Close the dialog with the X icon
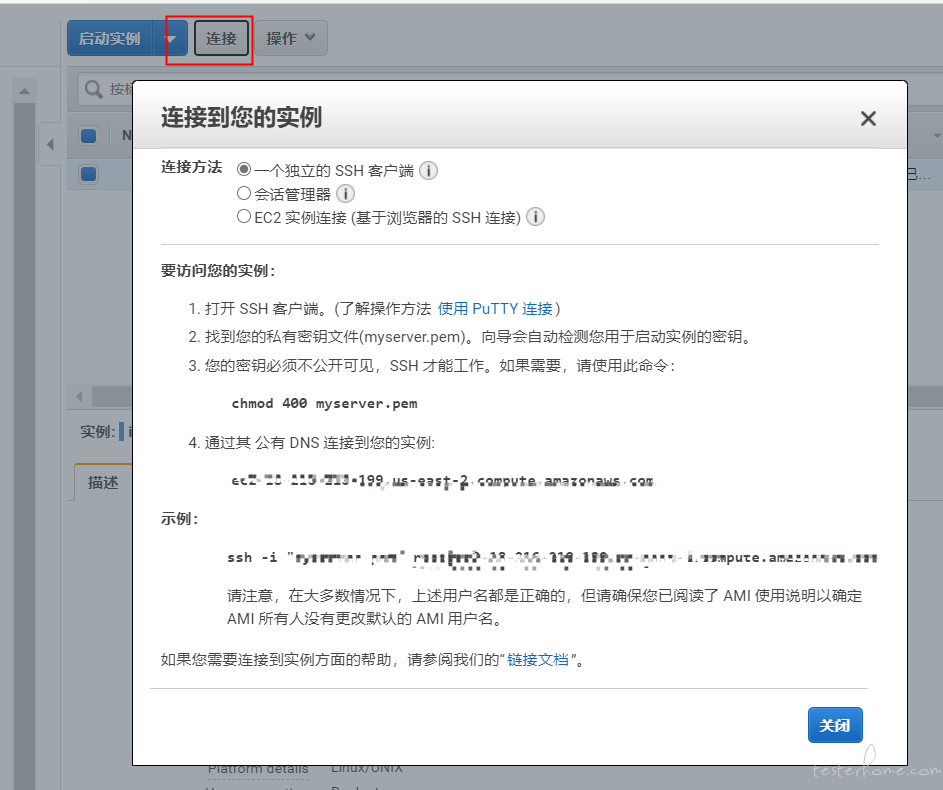The width and height of the screenshot is (943, 790). click(868, 118)
